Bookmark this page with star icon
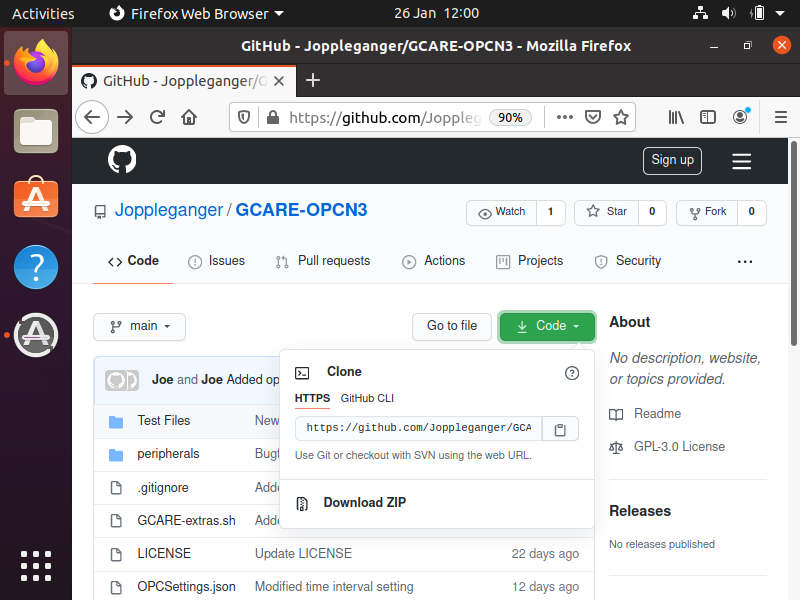Screen dimensions: 800x600 click(621, 117)
